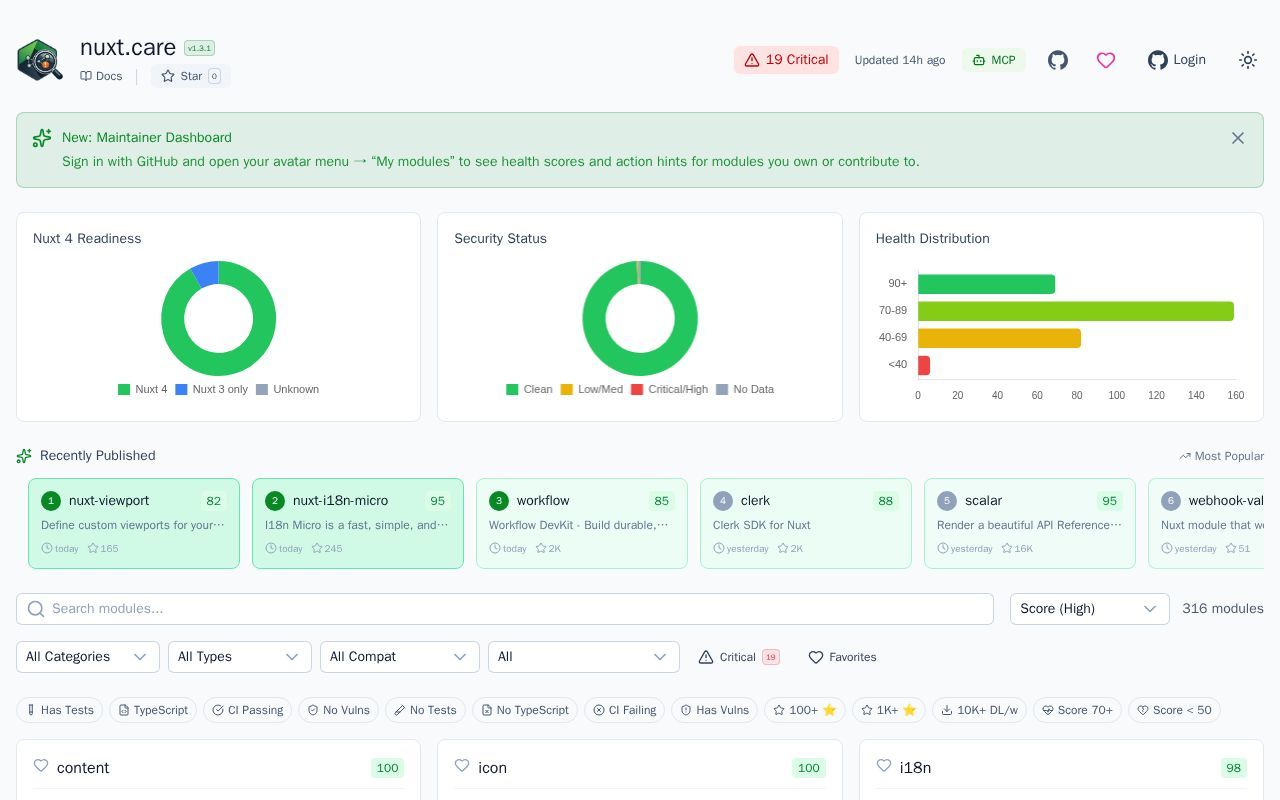The height and width of the screenshot is (800, 1280).
Task: Click the Nuxt 4 green legend swatch
Action: pyautogui.click(x=124, y=390)
